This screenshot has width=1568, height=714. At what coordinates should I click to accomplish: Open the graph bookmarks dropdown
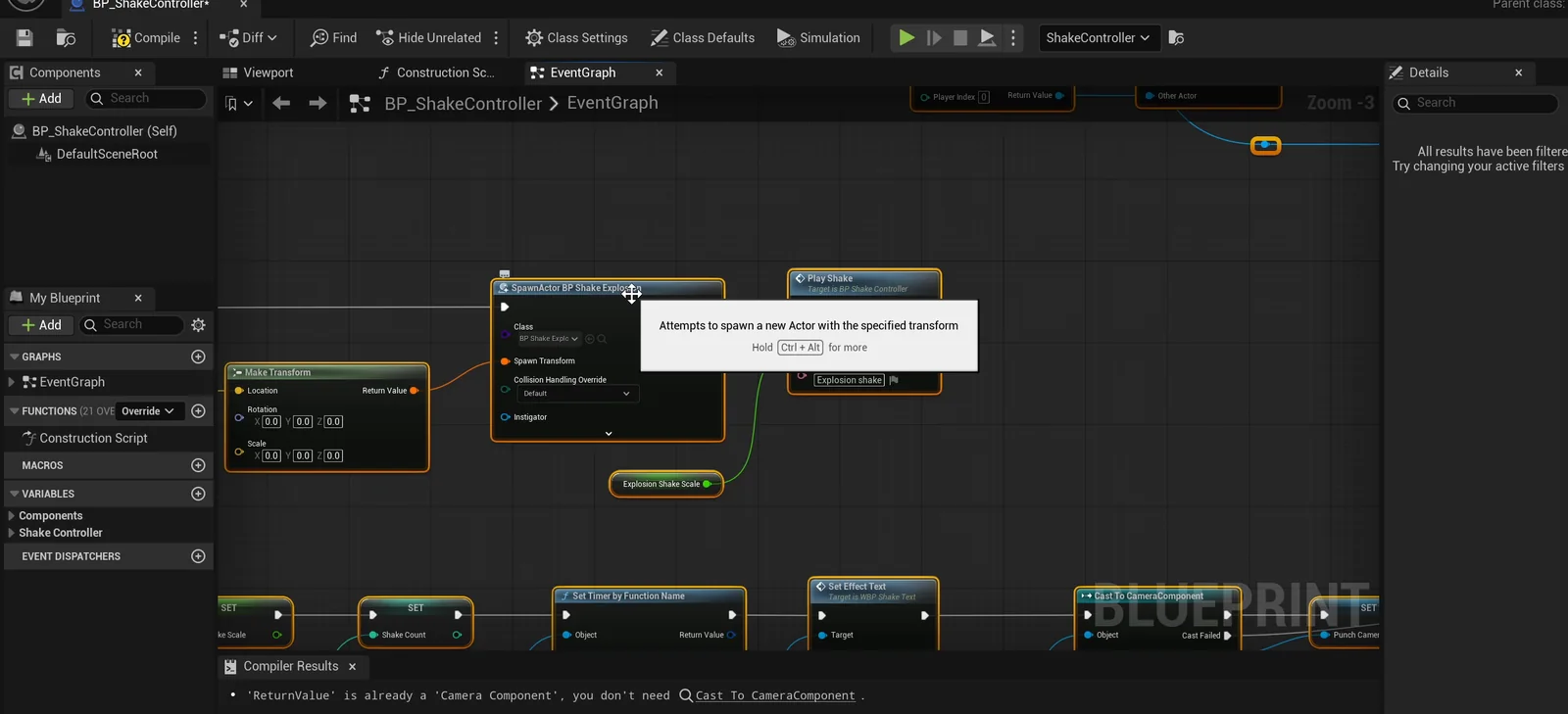pos(239,103)
